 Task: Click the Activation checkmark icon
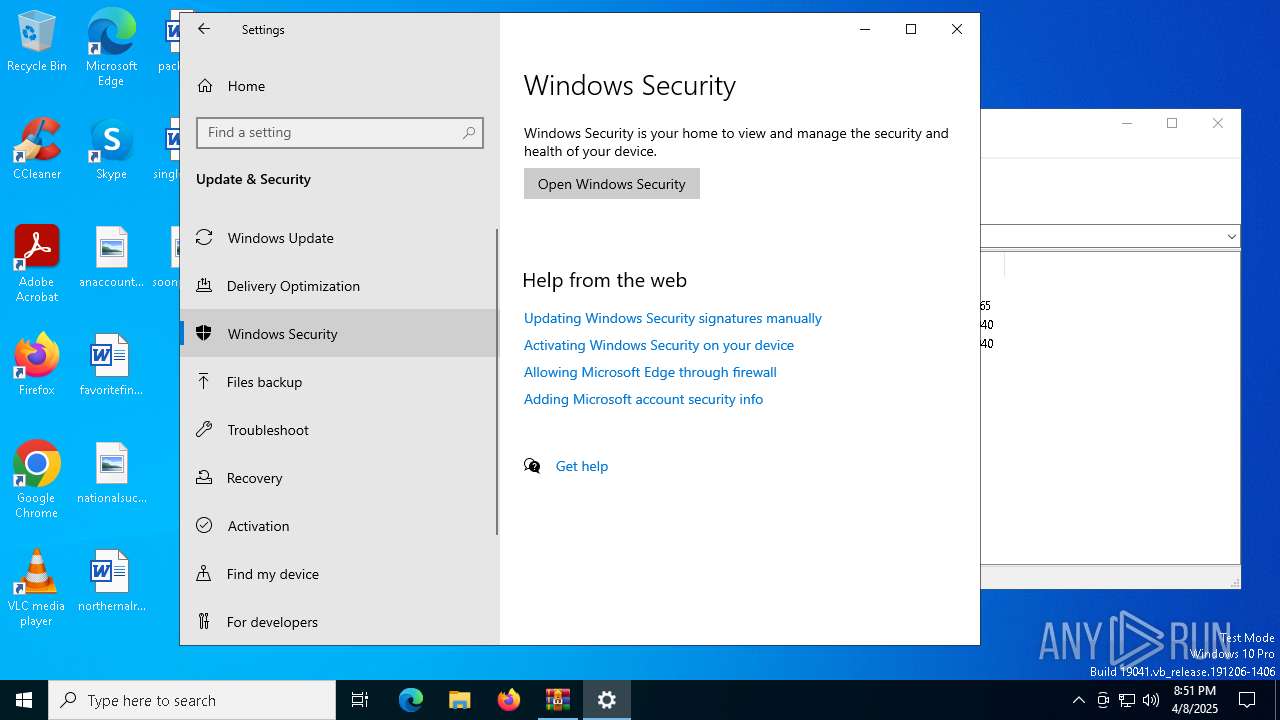point(204,526)
